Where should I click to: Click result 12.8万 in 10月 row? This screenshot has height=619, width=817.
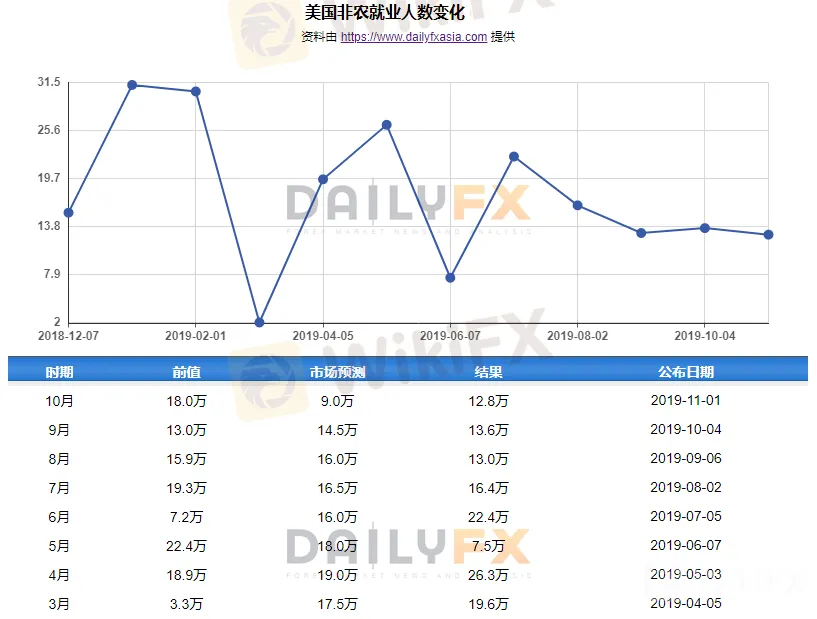[x=488, y=401]
